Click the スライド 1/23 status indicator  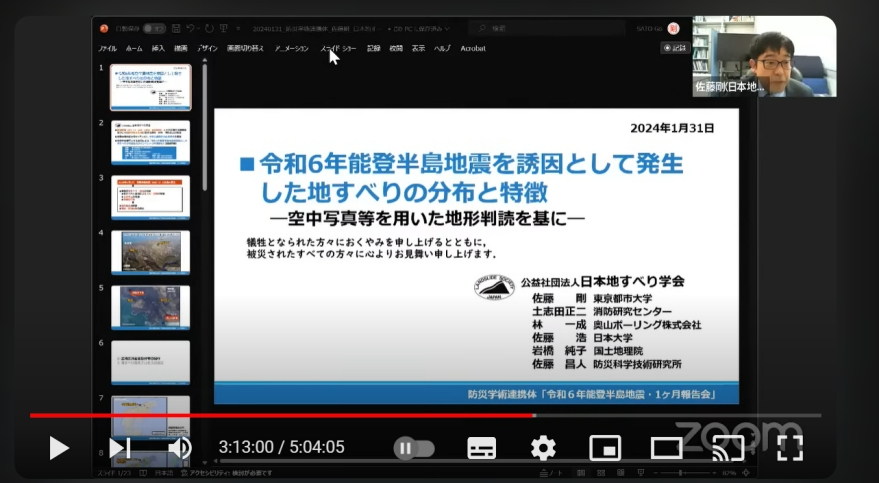pos(115,473)
